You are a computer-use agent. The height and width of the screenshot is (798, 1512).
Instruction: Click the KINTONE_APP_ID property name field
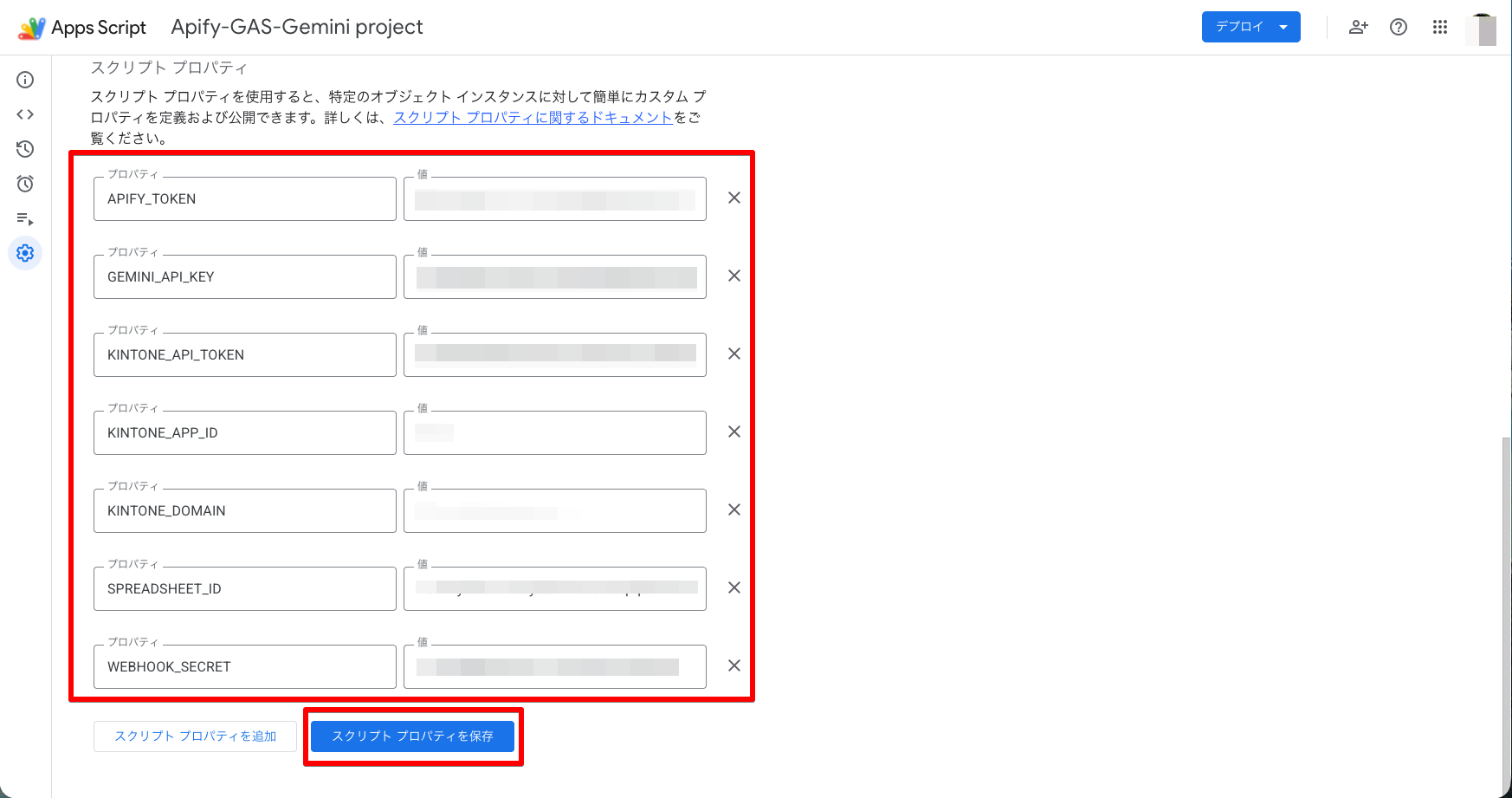click(245, 432)
